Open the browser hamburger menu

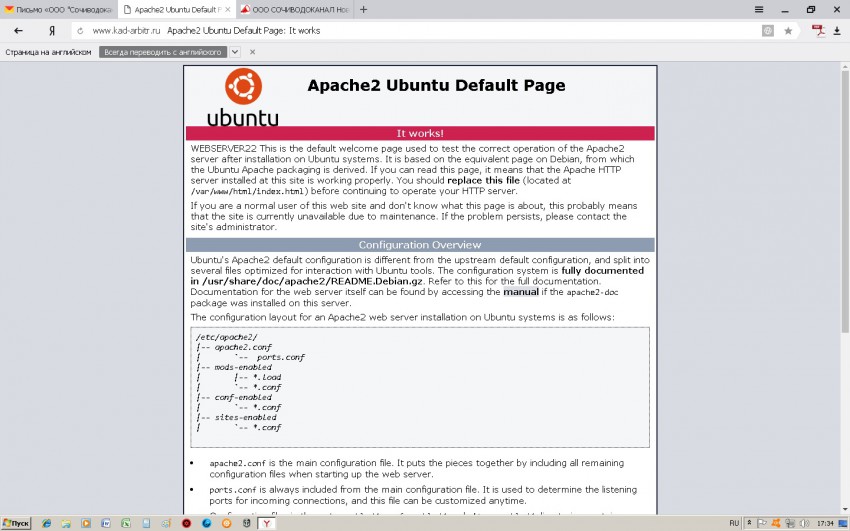coord(760,9)
